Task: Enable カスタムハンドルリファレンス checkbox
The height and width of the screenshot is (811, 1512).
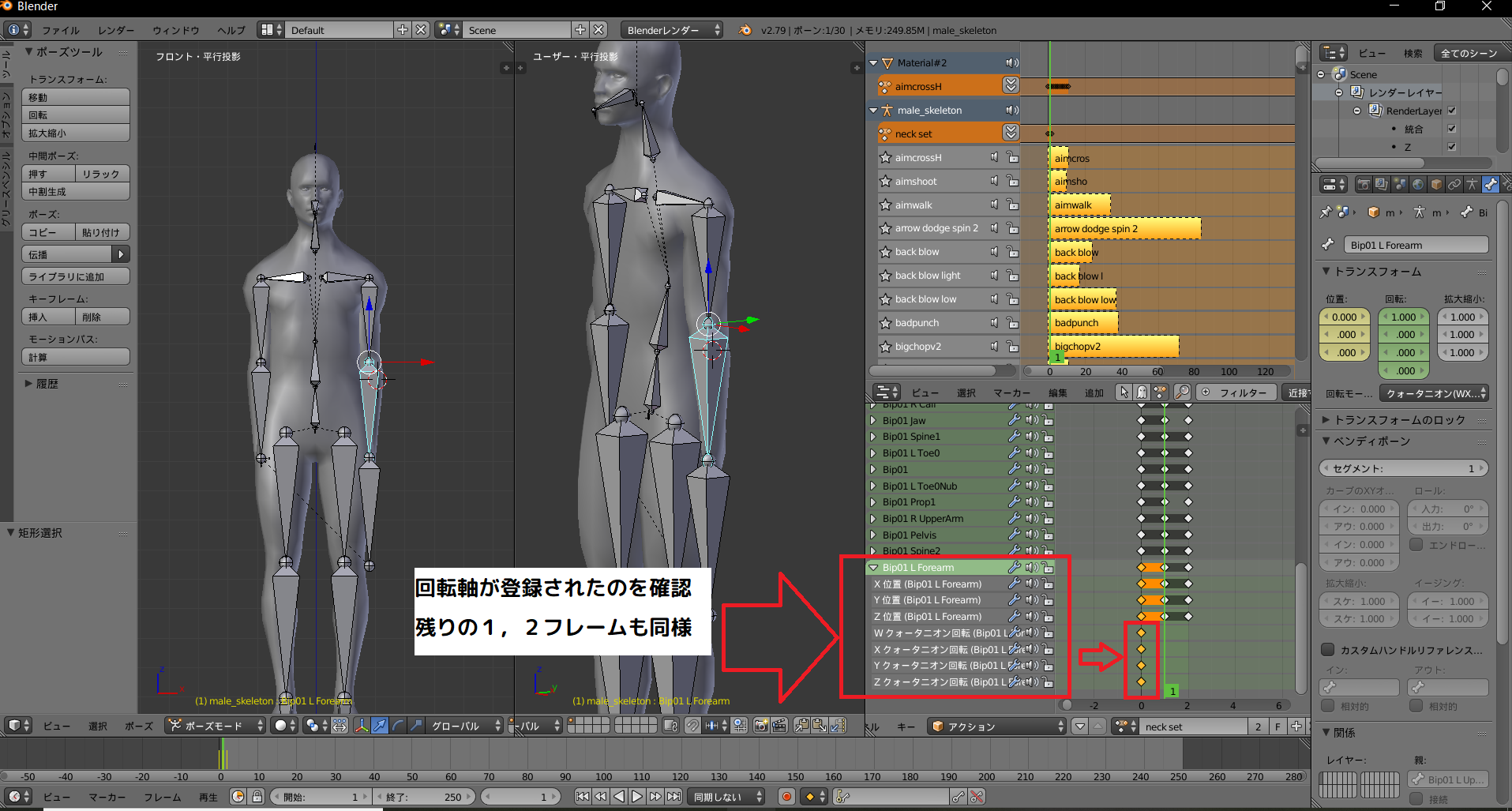Action: 1328,650
